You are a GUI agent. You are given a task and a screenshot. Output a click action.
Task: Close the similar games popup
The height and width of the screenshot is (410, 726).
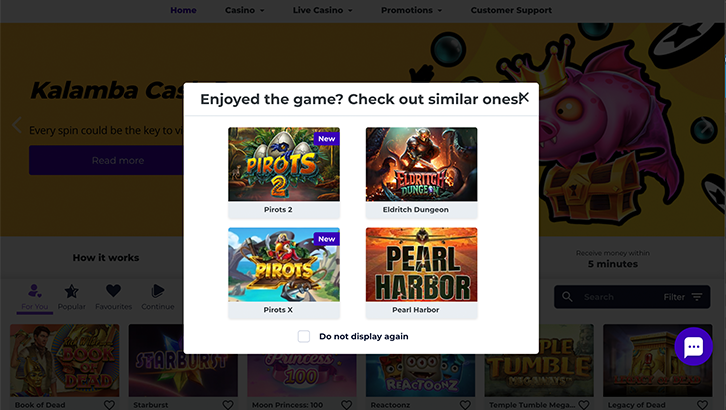click(524, 97)
